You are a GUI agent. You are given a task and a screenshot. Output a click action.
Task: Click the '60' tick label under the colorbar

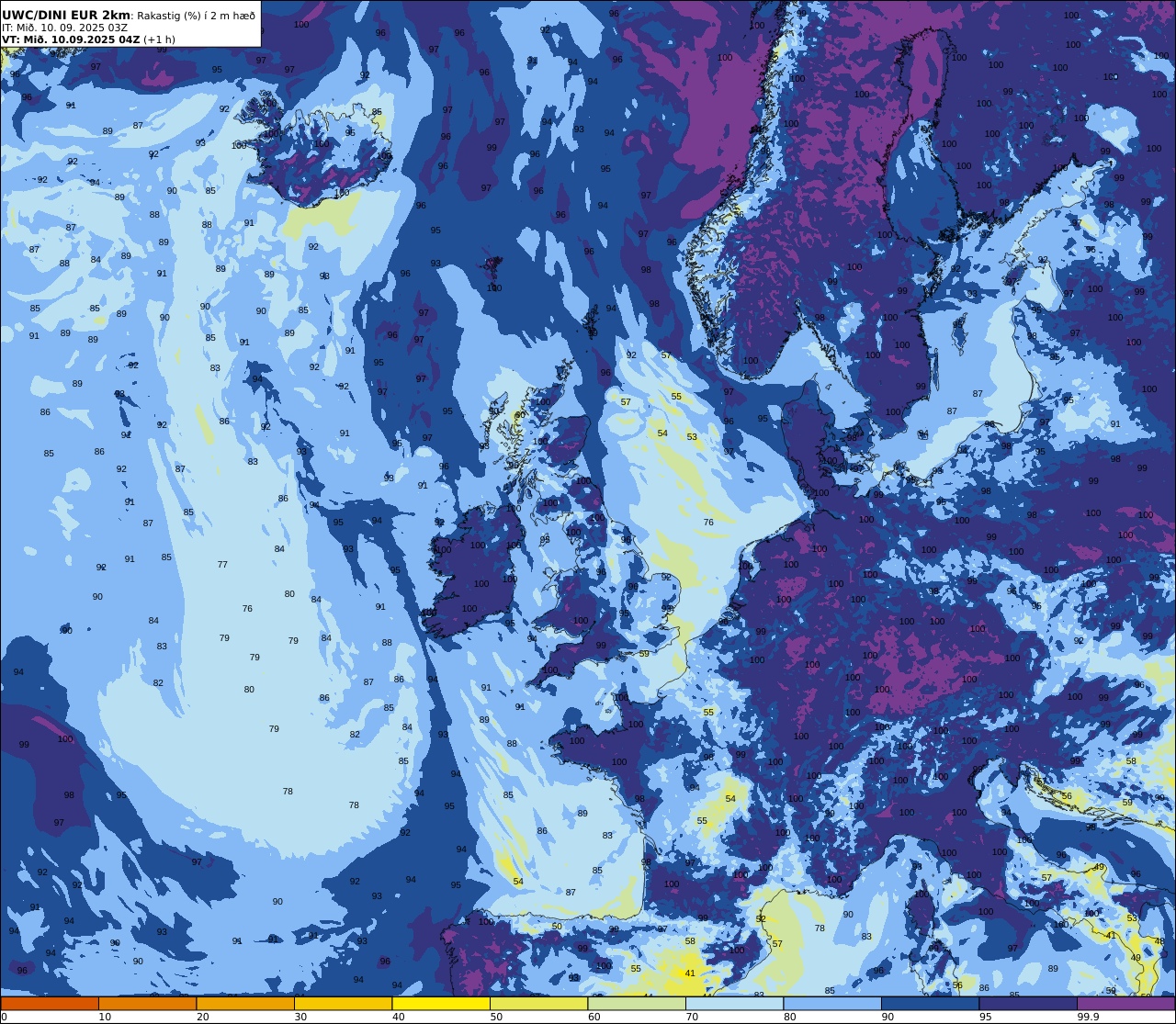tap(594, 1017)
